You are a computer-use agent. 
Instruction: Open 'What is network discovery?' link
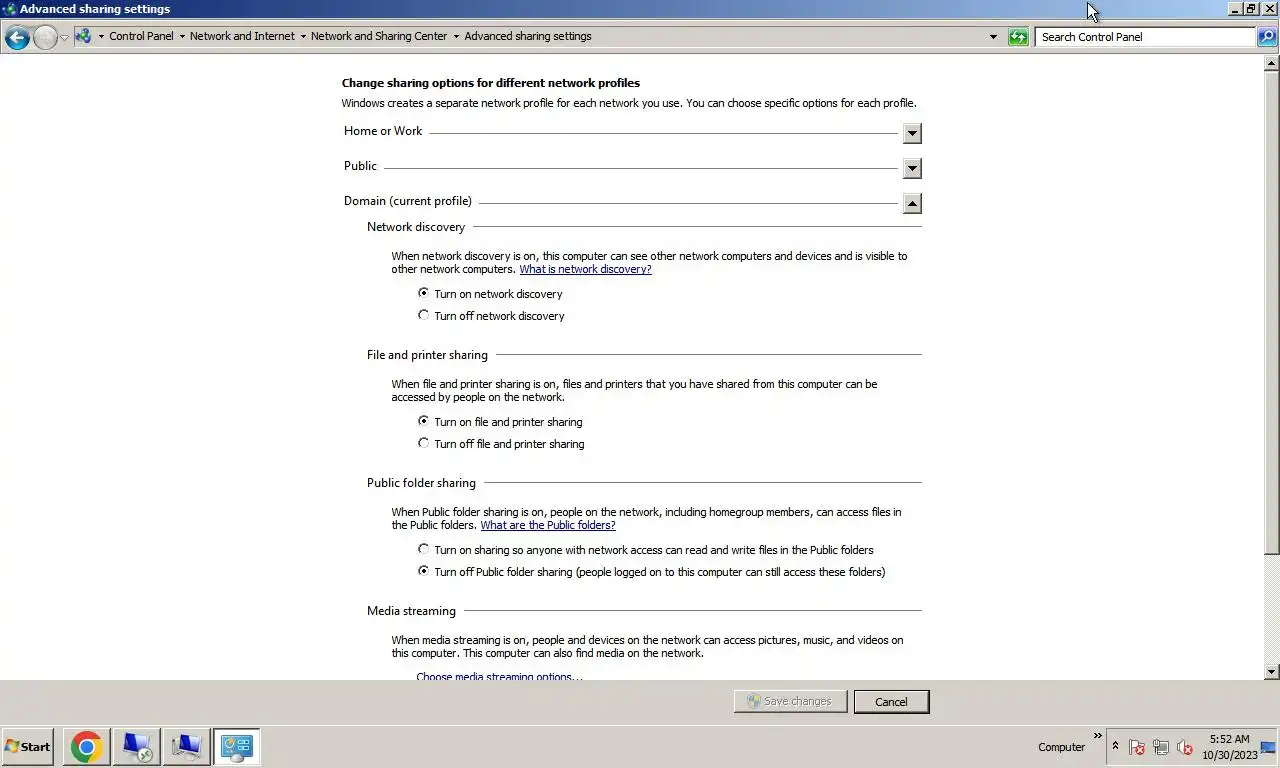click(585, 269)
